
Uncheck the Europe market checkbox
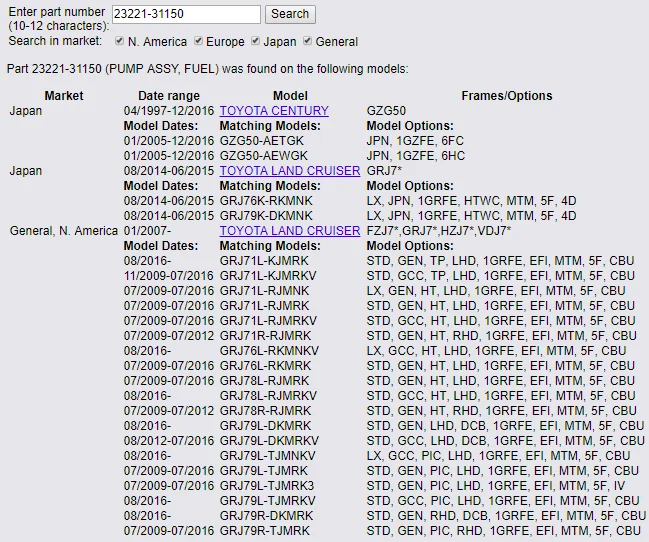pyautogui.click(x=198, y=41)
